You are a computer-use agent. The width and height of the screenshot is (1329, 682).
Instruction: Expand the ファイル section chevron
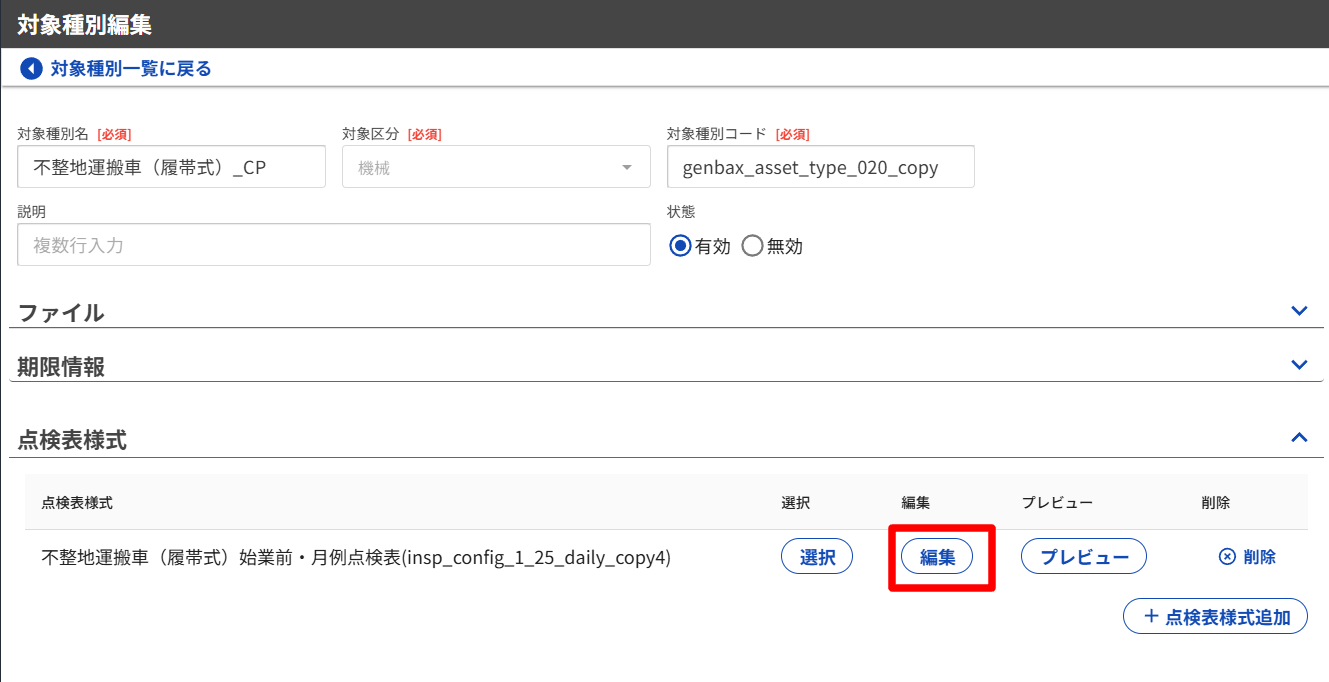[1299, 311]
